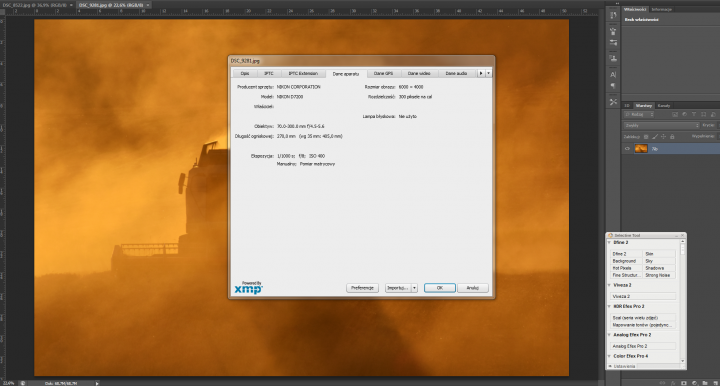Switch to the Dane GPS tab

(x=383, y=73)
